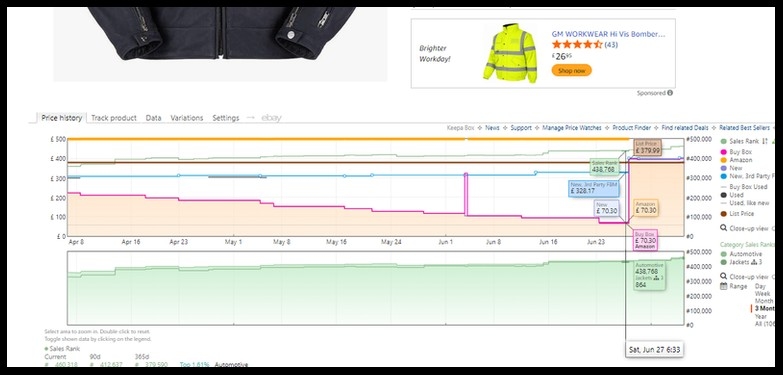Toggle the Used series legend dot
Image resolution: width=783 pixels, height=375 pixels.
click(x=724, y=195)
